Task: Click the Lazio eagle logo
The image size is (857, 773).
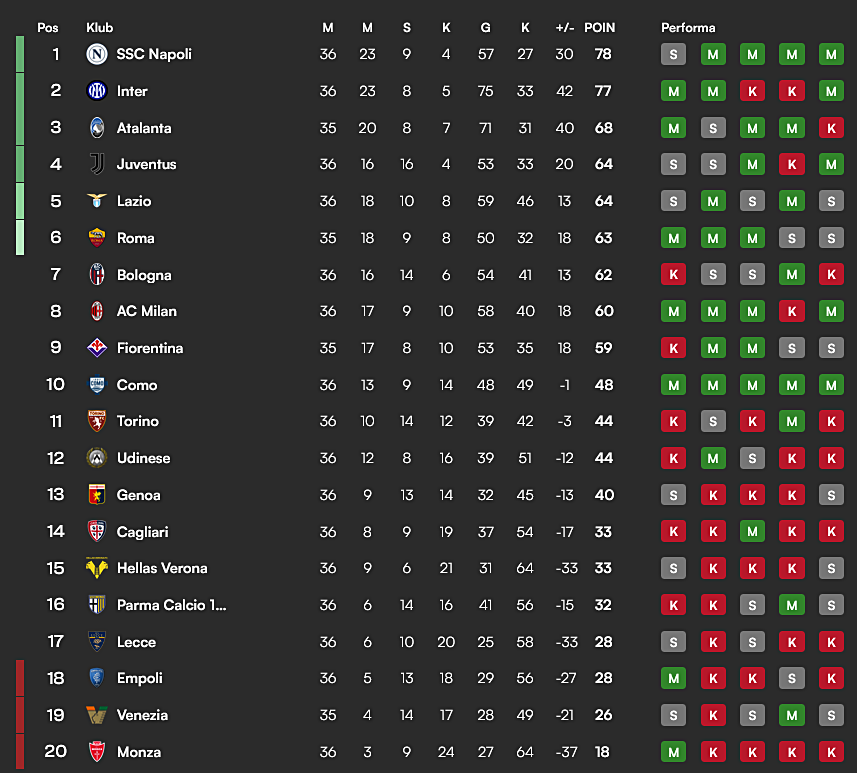Action: (97, 201)
